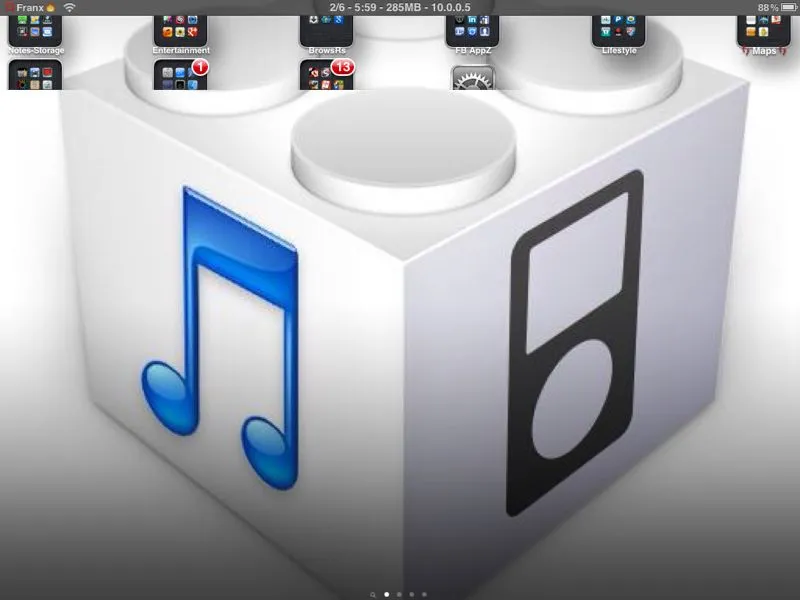Viewport: 800px width, 600px height.
Task: Open folder with badge showing 1
Action: (x=181, y=76)
